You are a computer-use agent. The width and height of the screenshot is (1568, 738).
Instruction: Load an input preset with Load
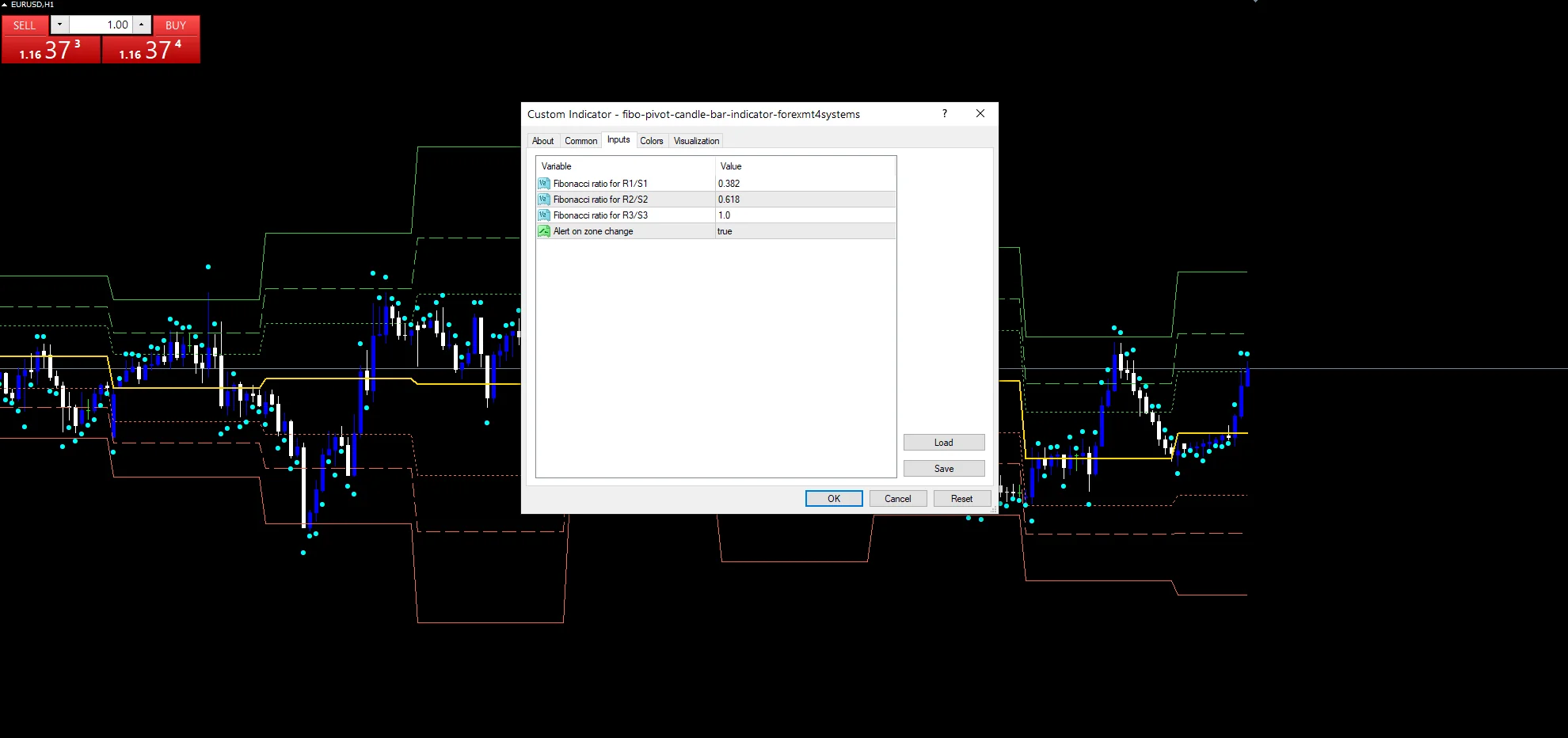coord(944,443)
